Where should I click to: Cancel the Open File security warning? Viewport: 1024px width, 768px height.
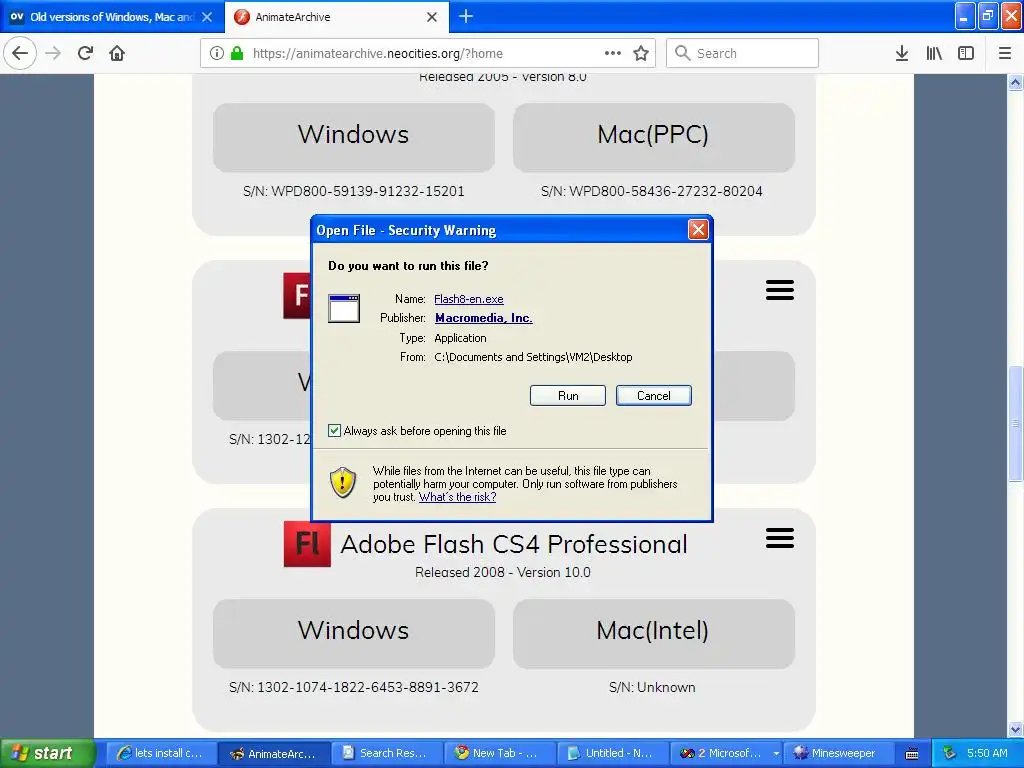[653, 396]
